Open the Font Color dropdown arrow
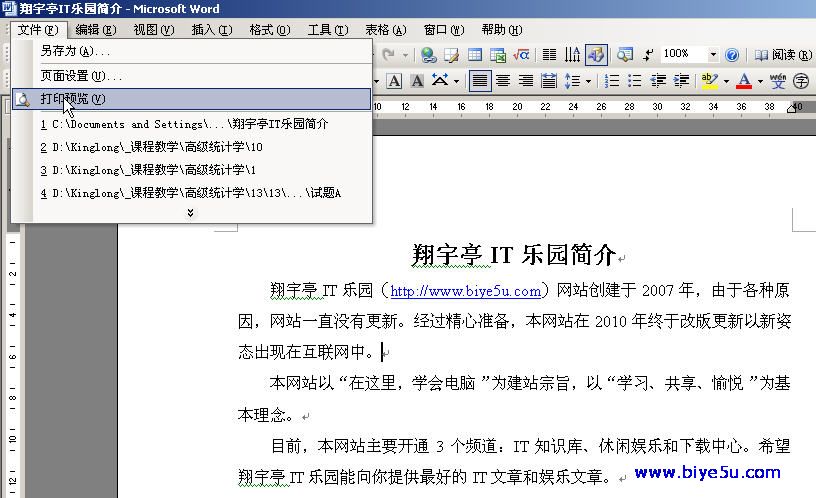 760,81
